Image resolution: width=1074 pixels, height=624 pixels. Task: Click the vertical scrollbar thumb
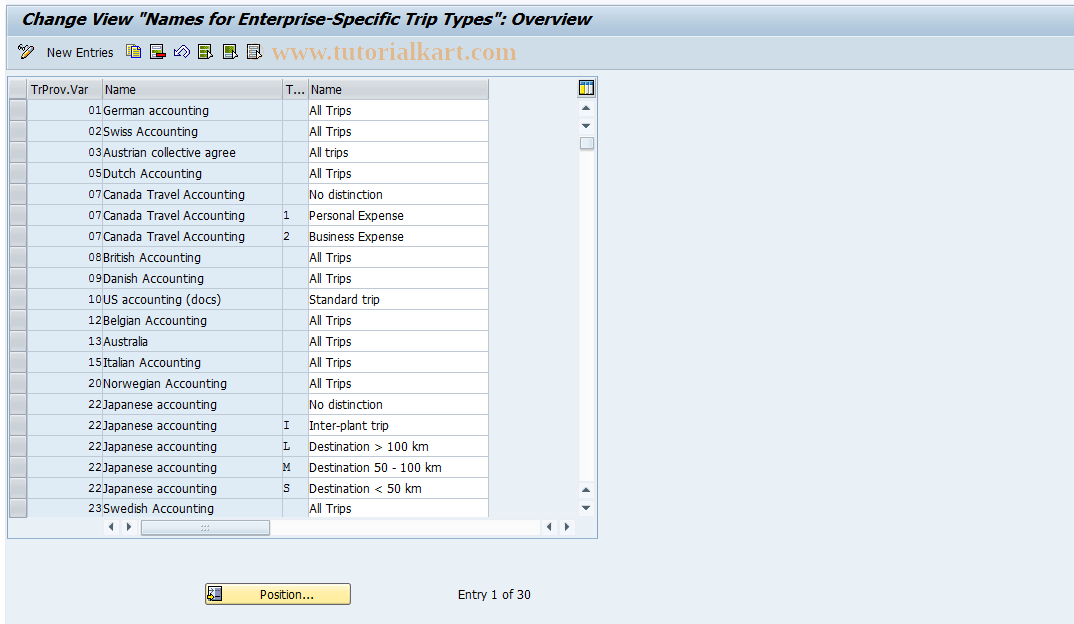point(586,143)
